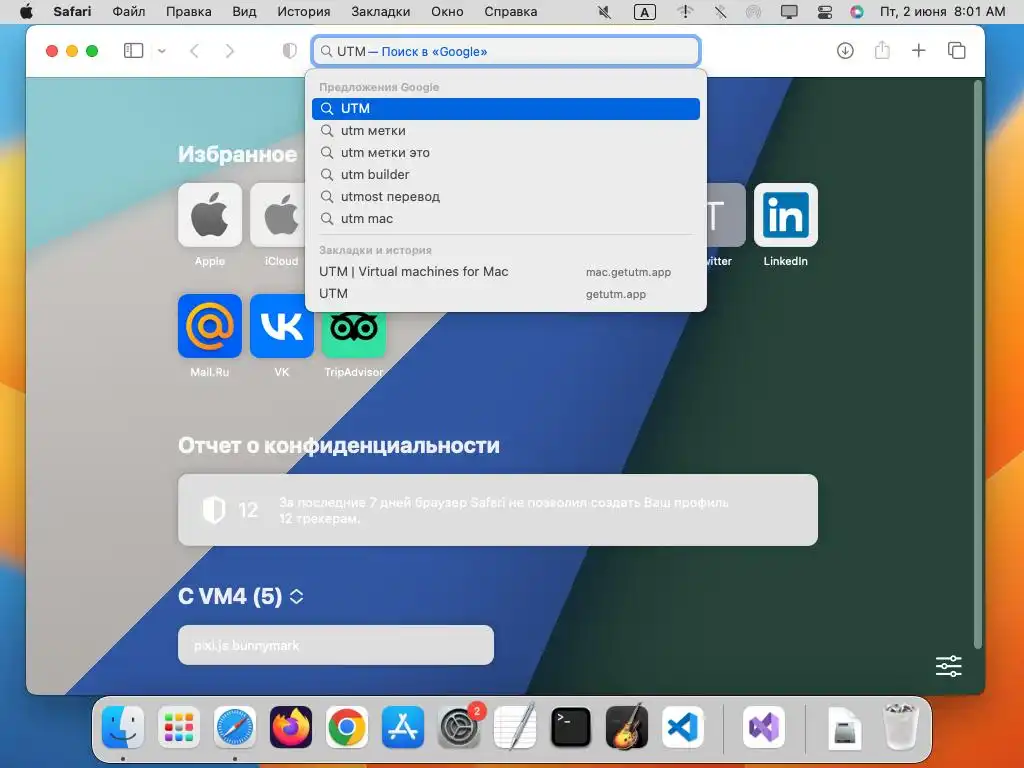Screen dimensions: 1024x768
Task: Open the Окно menu
Action: (447, 12)
